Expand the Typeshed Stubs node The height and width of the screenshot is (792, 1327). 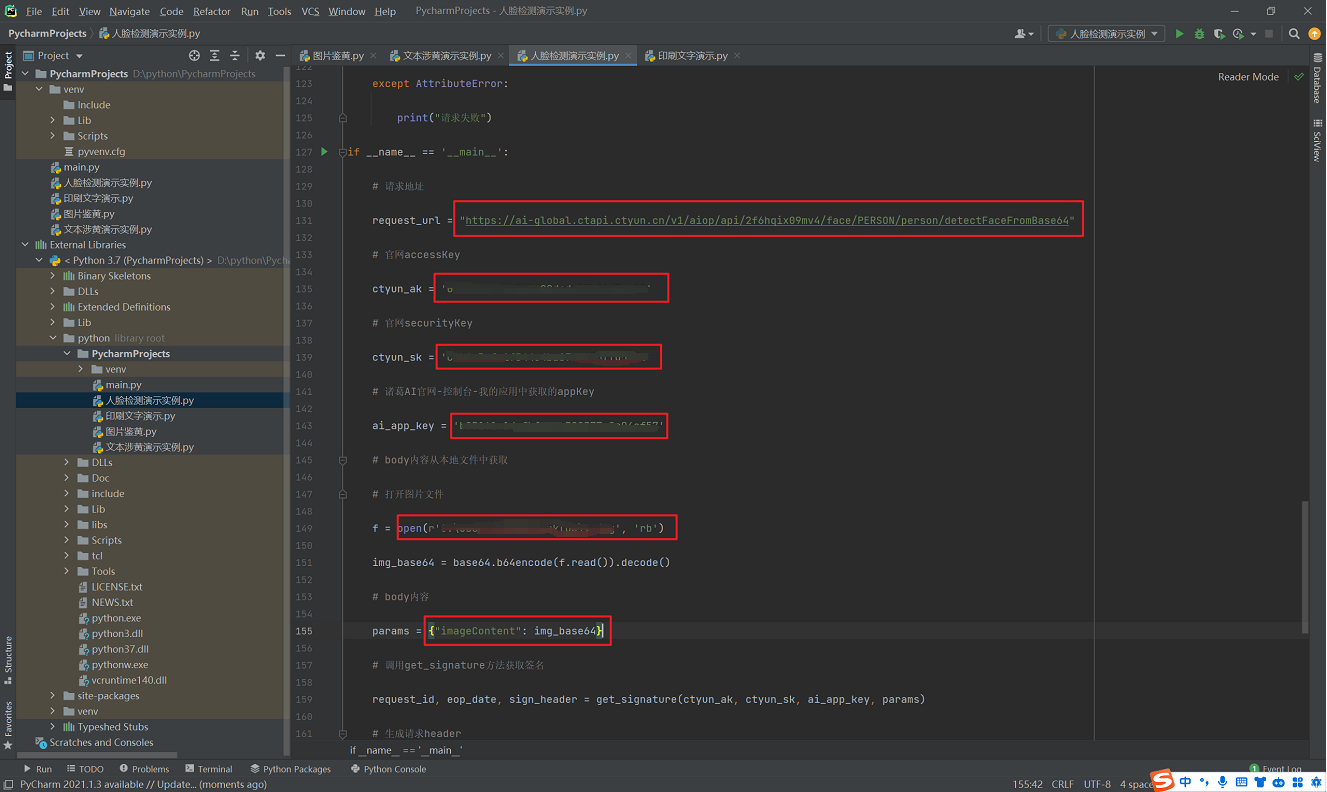click(53, 727)
